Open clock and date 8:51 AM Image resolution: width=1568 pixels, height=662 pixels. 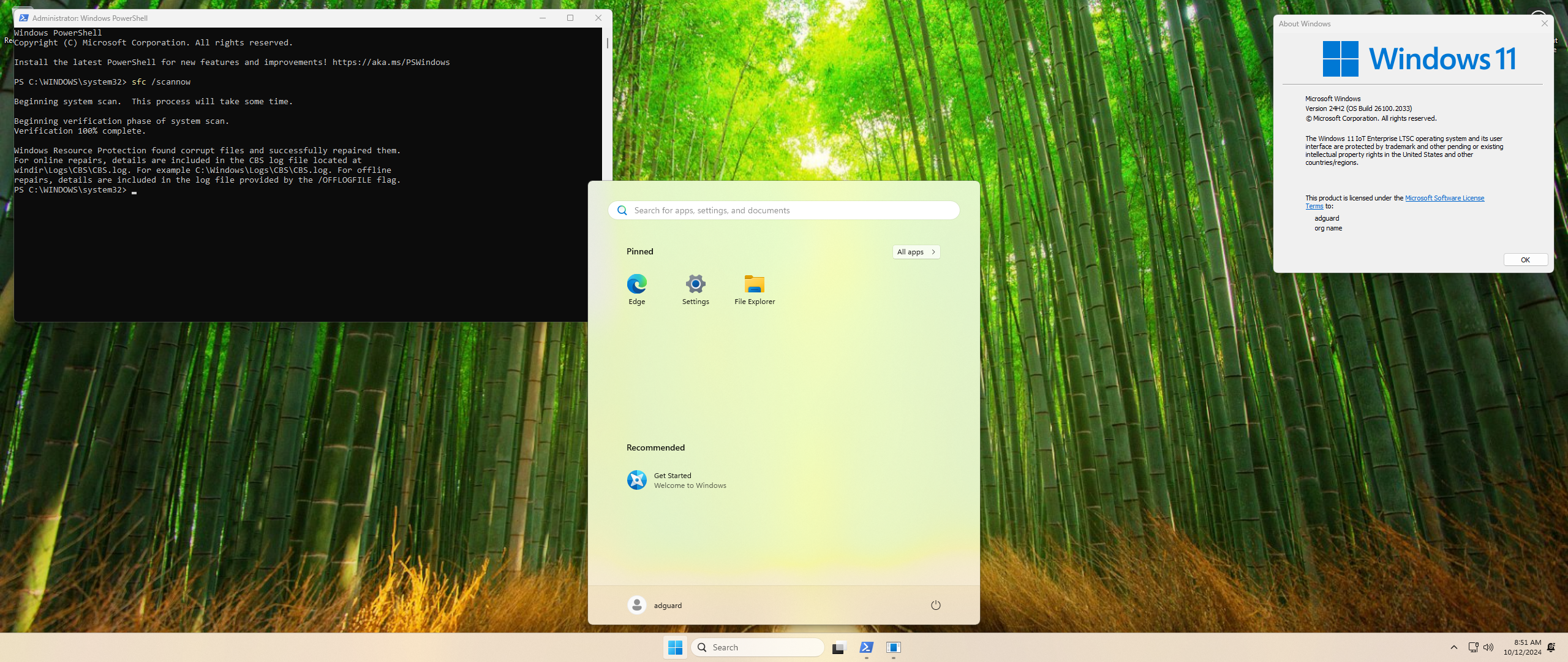[1522, 647]
